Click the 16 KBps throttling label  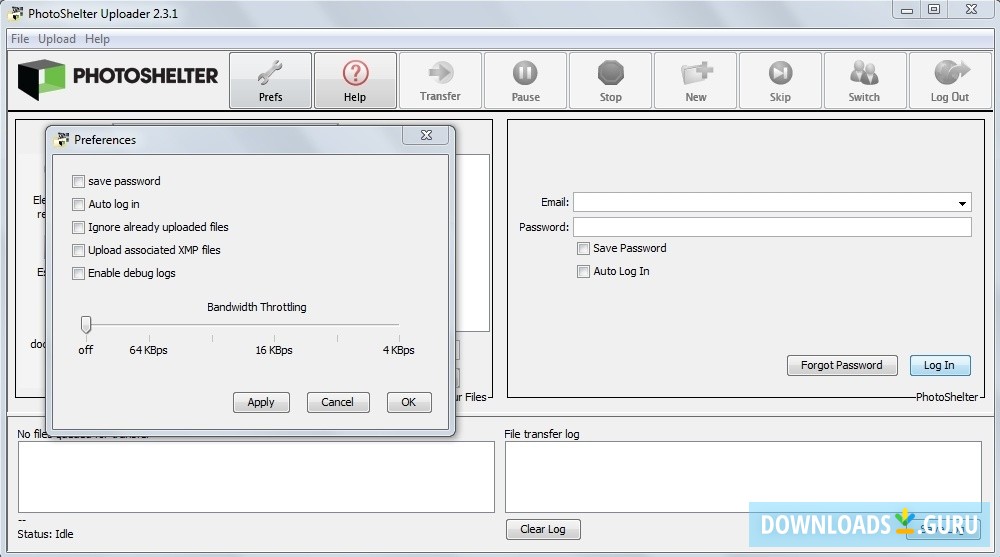pos(274,350)
